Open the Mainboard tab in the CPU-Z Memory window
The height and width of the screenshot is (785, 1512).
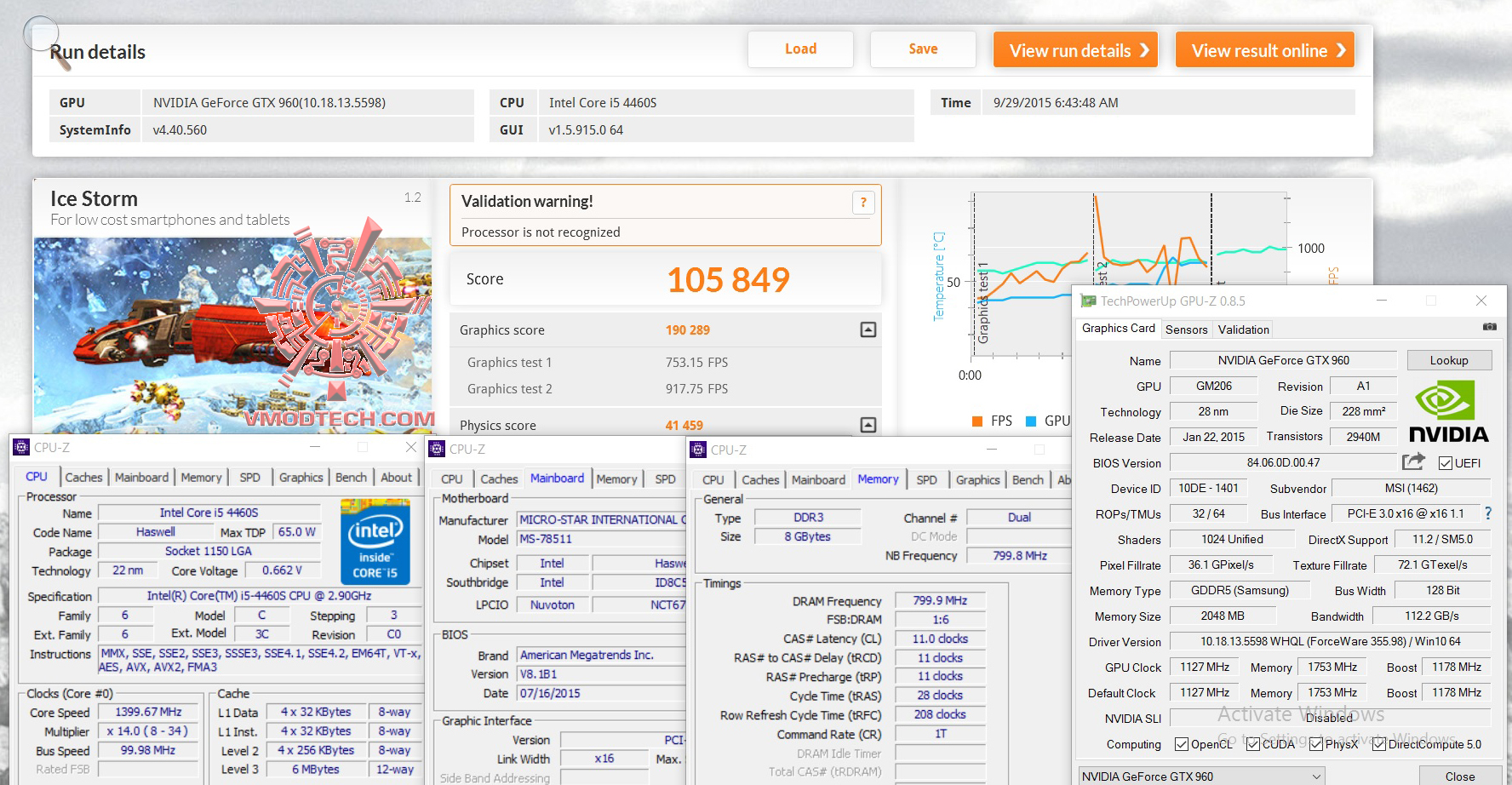click(818, 480)
